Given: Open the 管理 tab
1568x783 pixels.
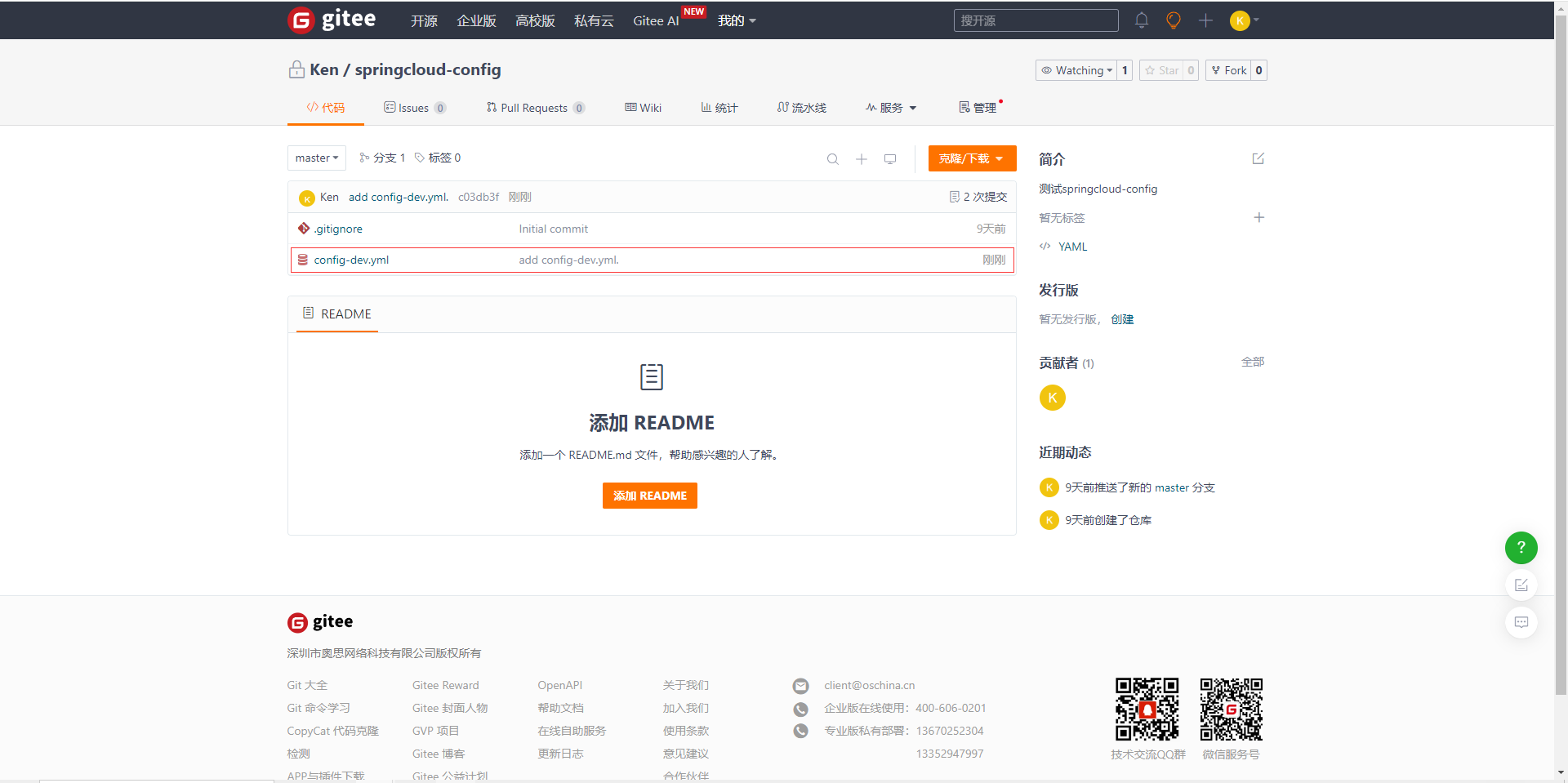Looking at the screenshot, I should click(x=978, y=108).
